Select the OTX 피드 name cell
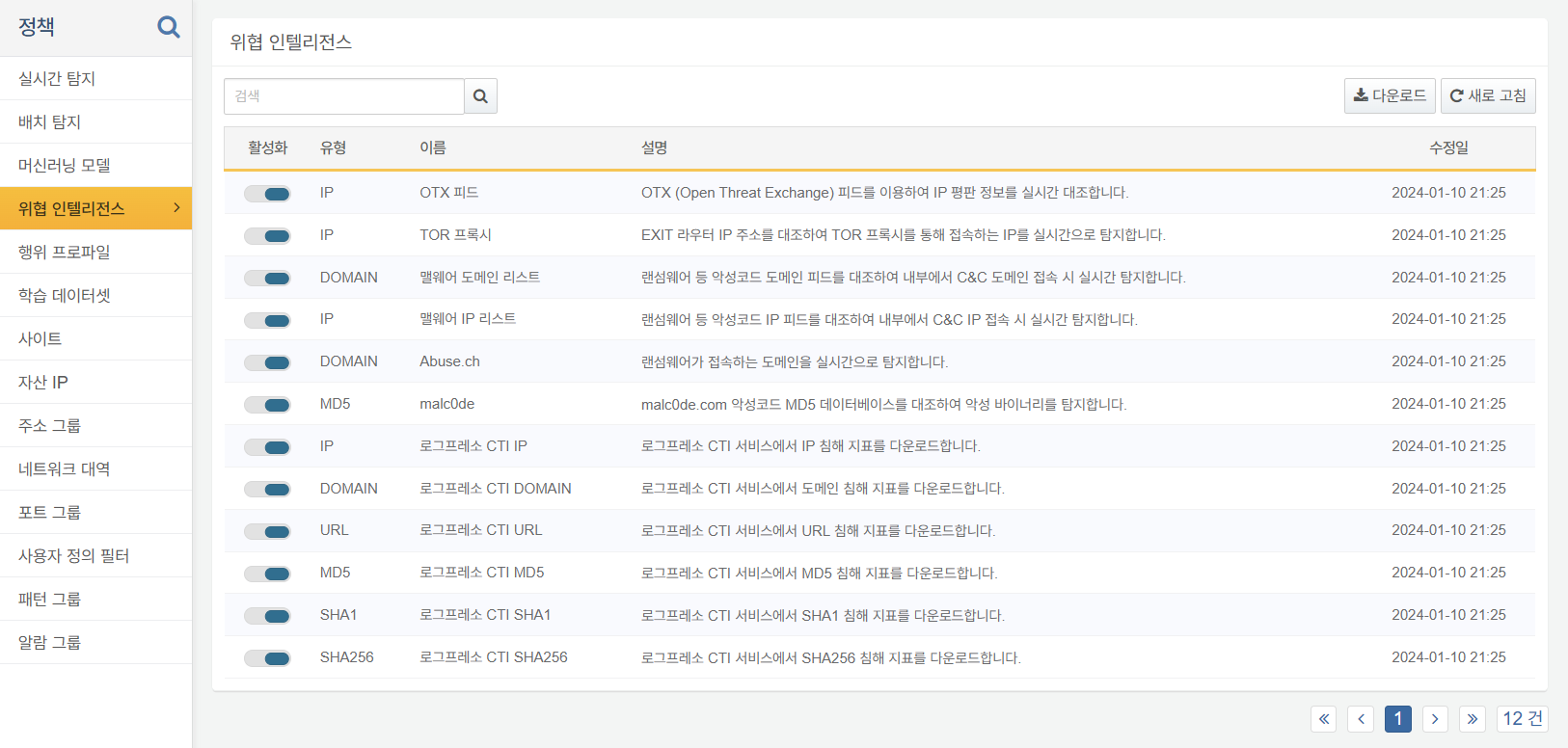The image size is (1568, 748). pyautogui.click(x=449, y=193)
